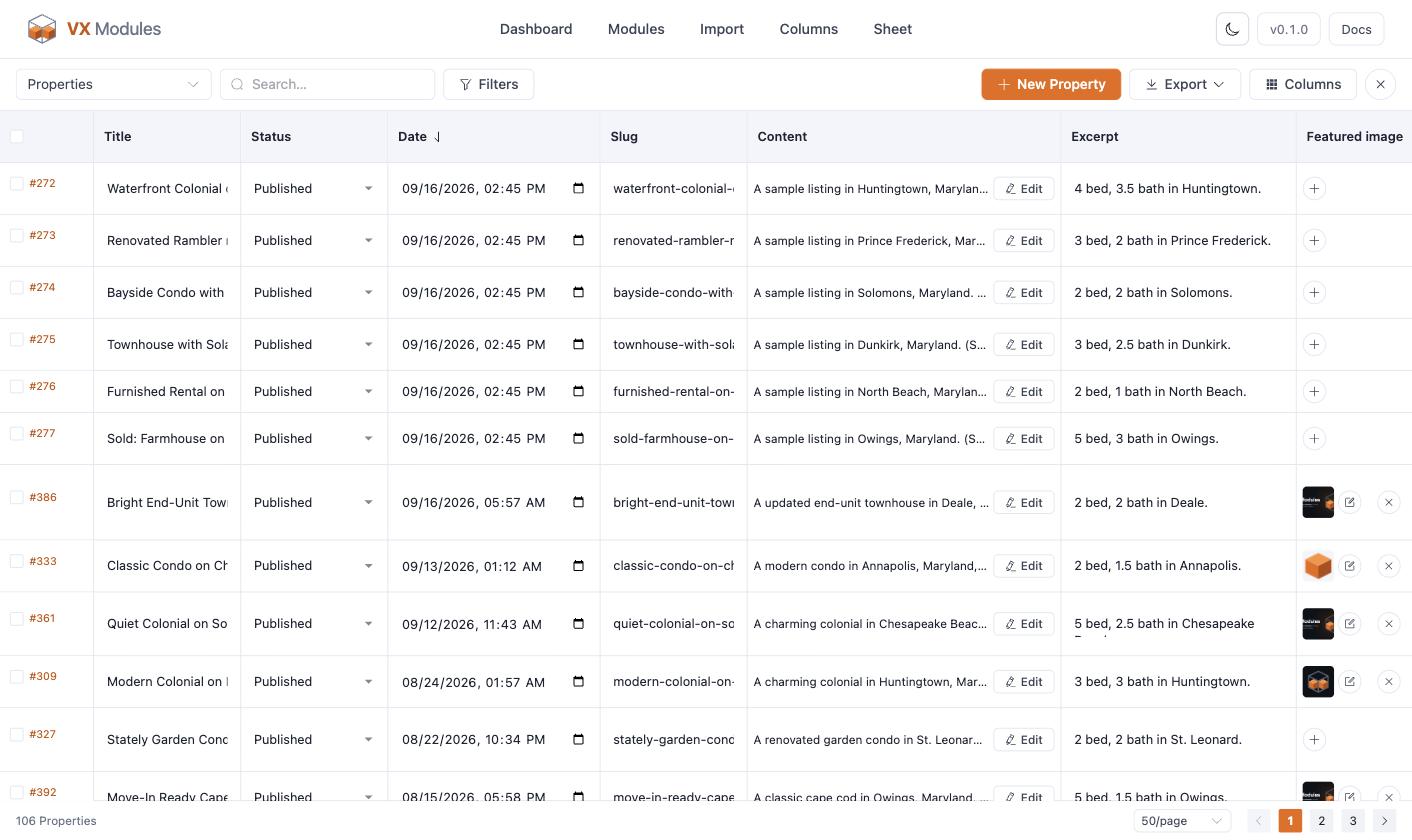
Task: Toggle dark mode moon icon
Action: coord(1232,29)
